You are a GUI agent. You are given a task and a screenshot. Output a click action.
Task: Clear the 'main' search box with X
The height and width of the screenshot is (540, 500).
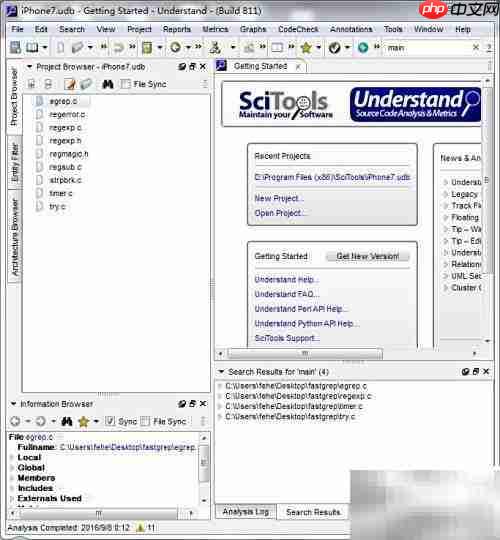476,47
